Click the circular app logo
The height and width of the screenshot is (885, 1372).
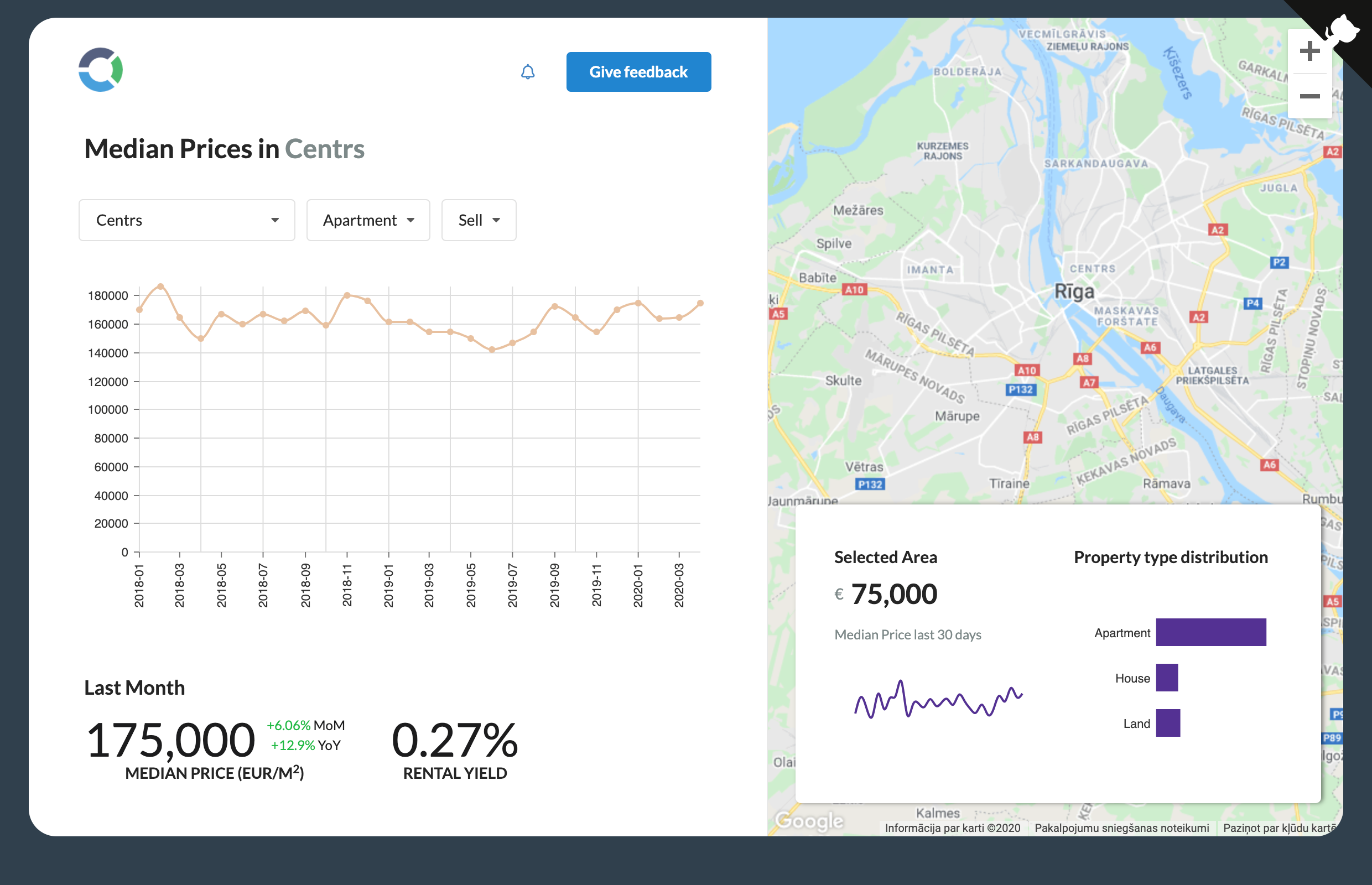point(101,70)
